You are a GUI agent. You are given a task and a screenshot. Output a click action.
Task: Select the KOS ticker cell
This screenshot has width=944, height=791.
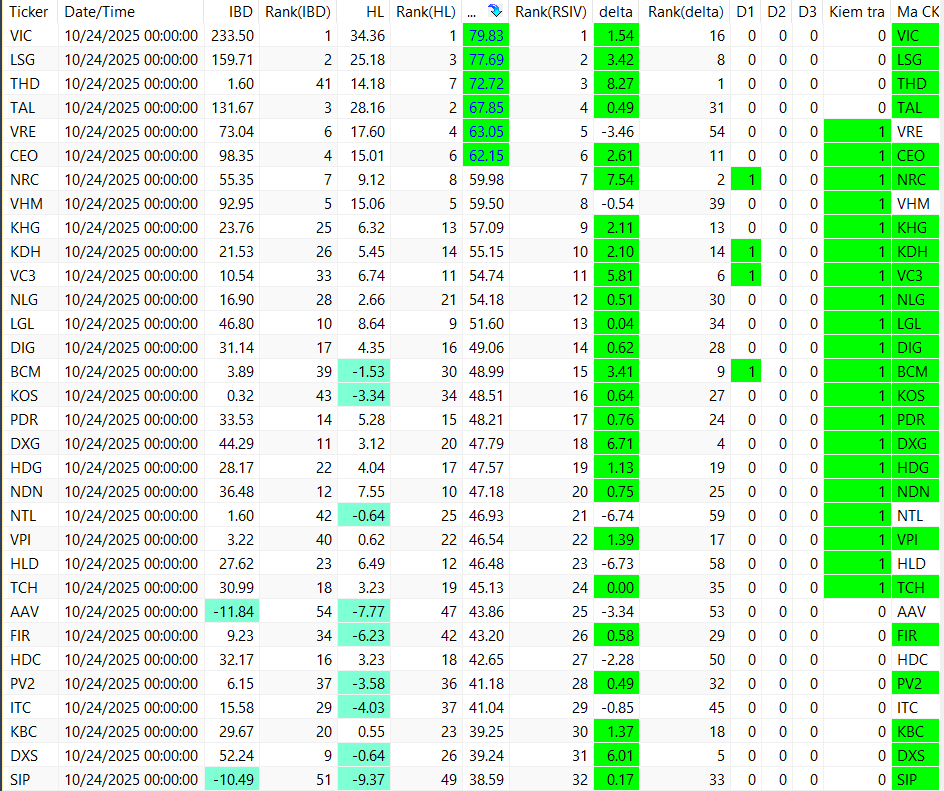(x=31, y=396)
